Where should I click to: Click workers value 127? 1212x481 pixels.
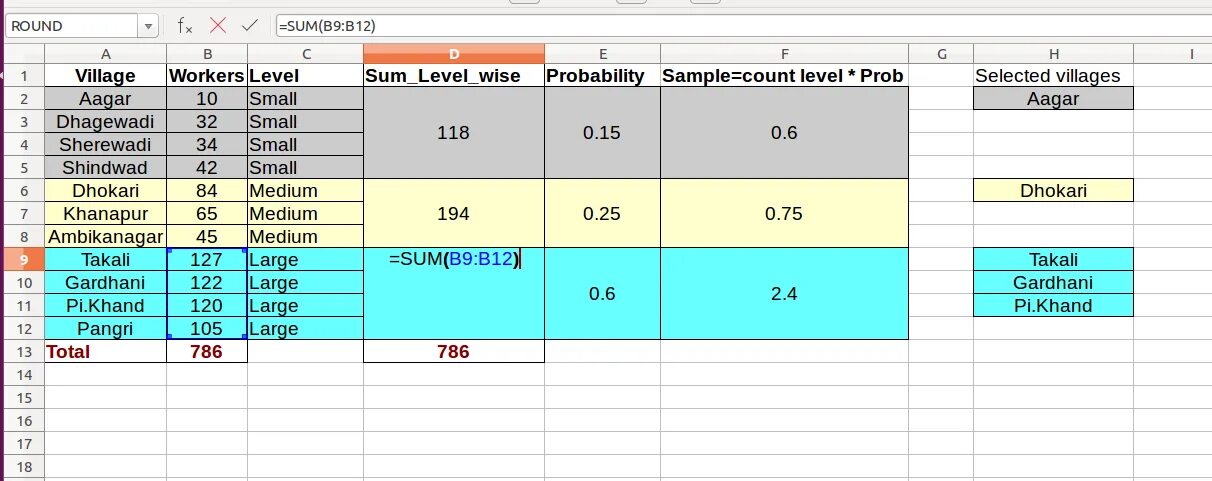pos(207,260)
